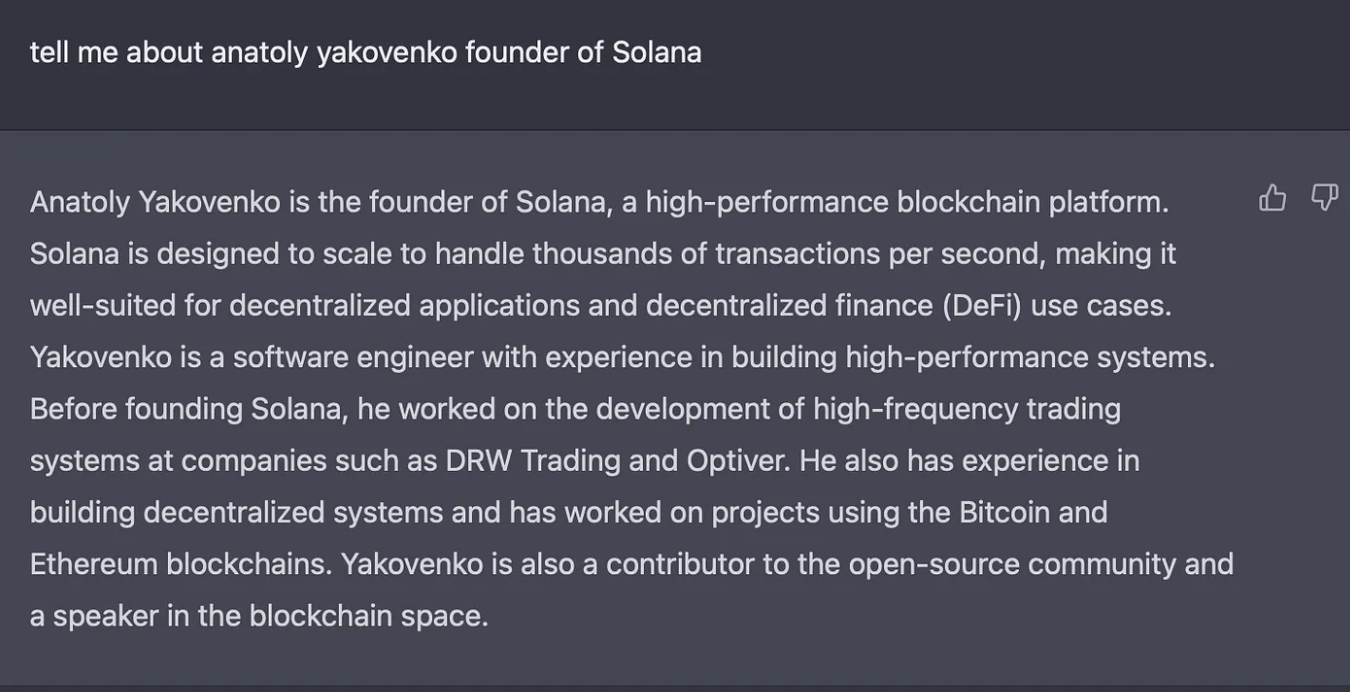Click the word 'Bitcoin' in the response
This screenshot has width=1350, height=692.
(x=1005, y=512)
